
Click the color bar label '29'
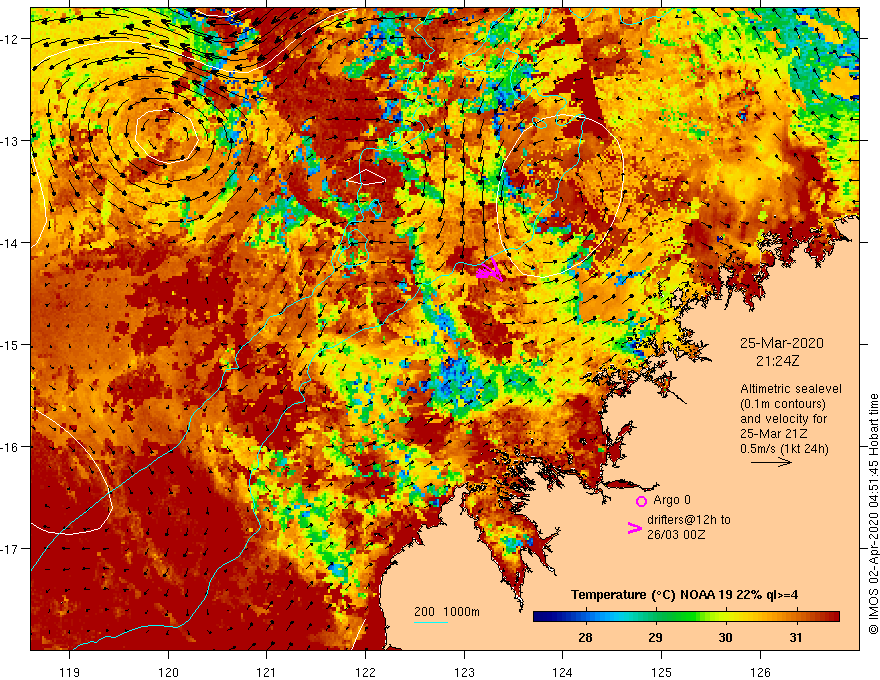[x=655, y=638]
